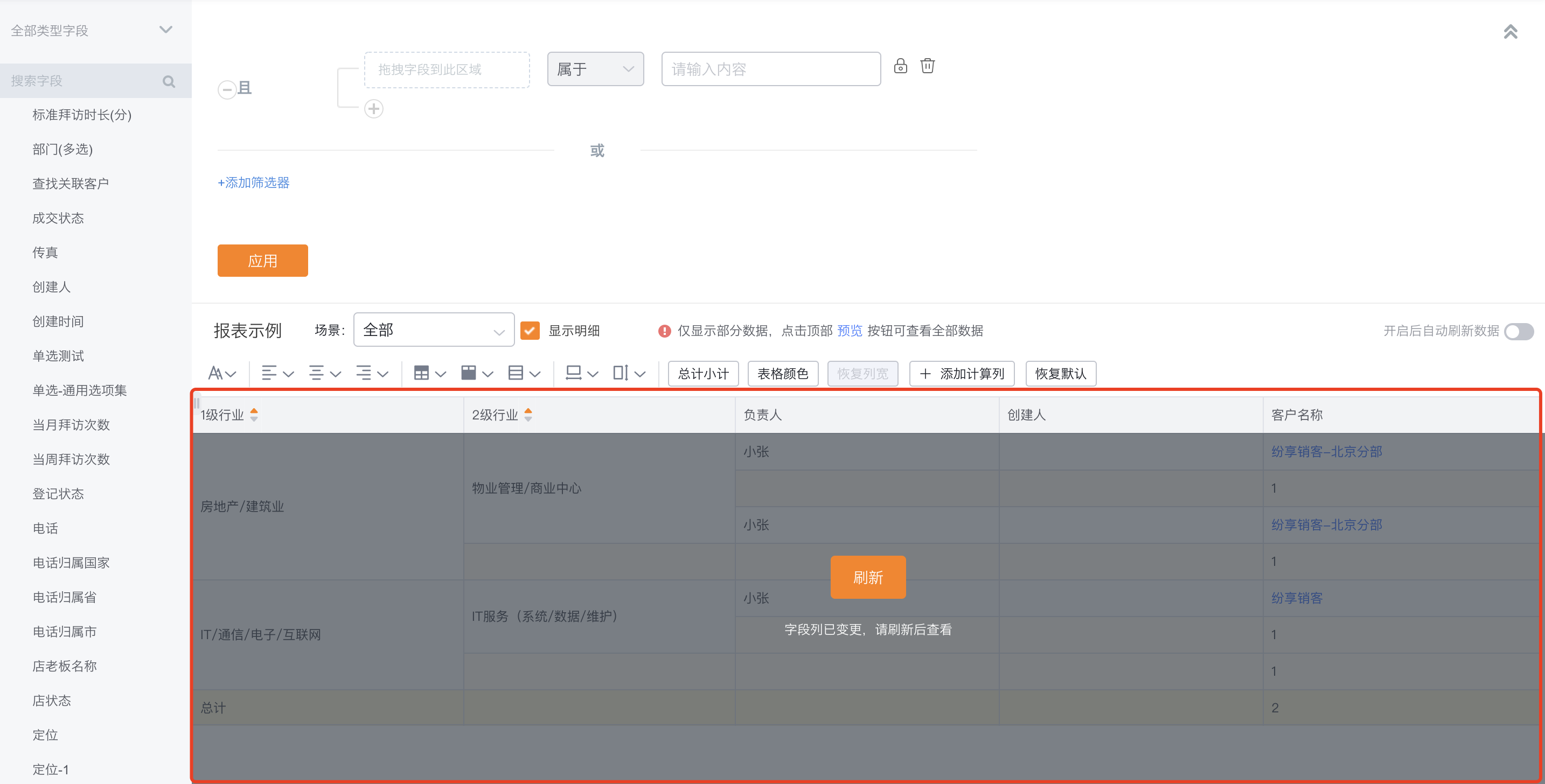Open the font size dropdown icon
1545x784 pixels.
tap(222, 373)
